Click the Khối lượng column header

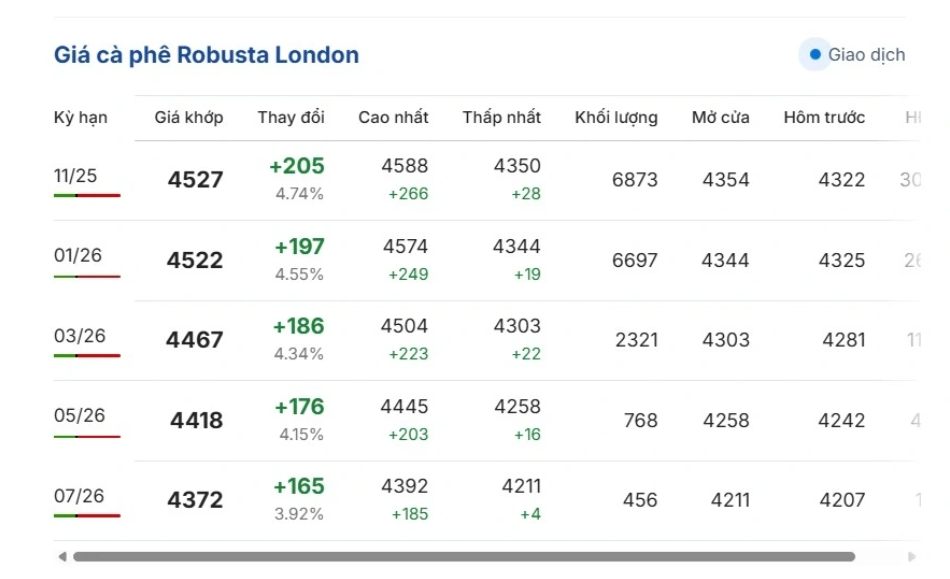(616, 117)
